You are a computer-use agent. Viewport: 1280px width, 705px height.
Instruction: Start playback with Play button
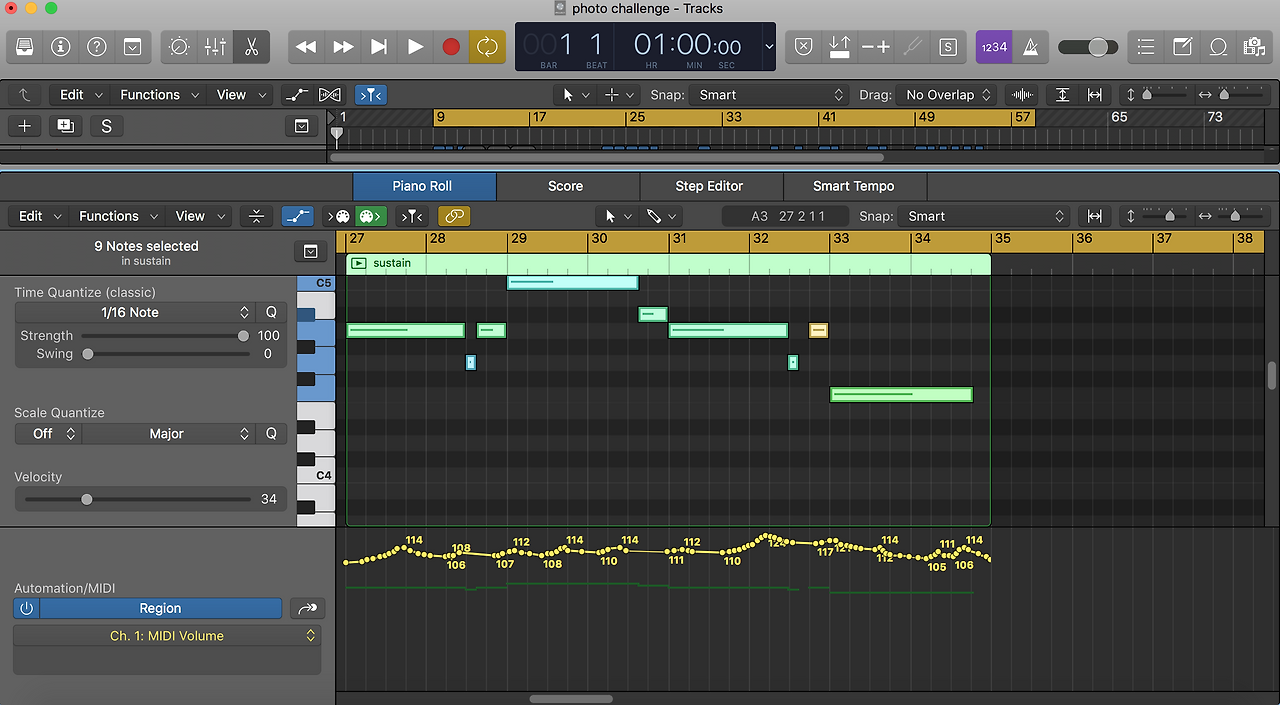tap(415, 46)
